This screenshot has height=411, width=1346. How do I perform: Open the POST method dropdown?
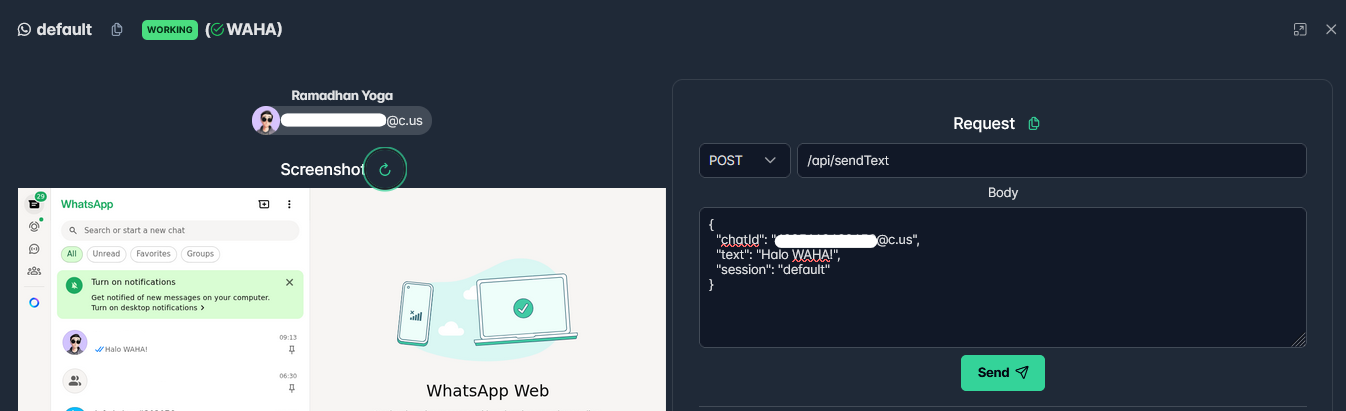point(745,160)
